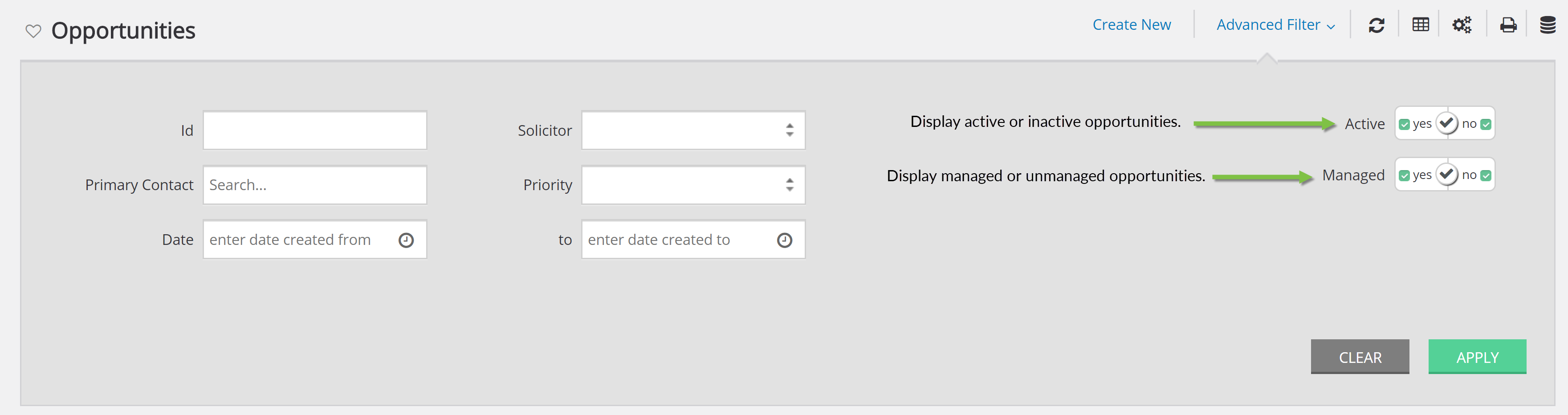Click the Primary Contact search field
This screenshot has width=1568, height=415.
[315, 185]
